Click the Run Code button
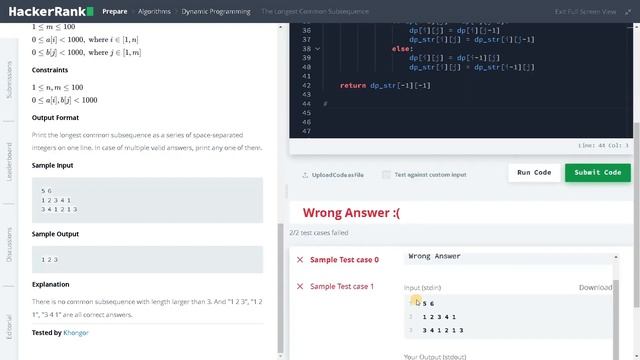Viewport: 640px width, 360px height. point(534,173)
